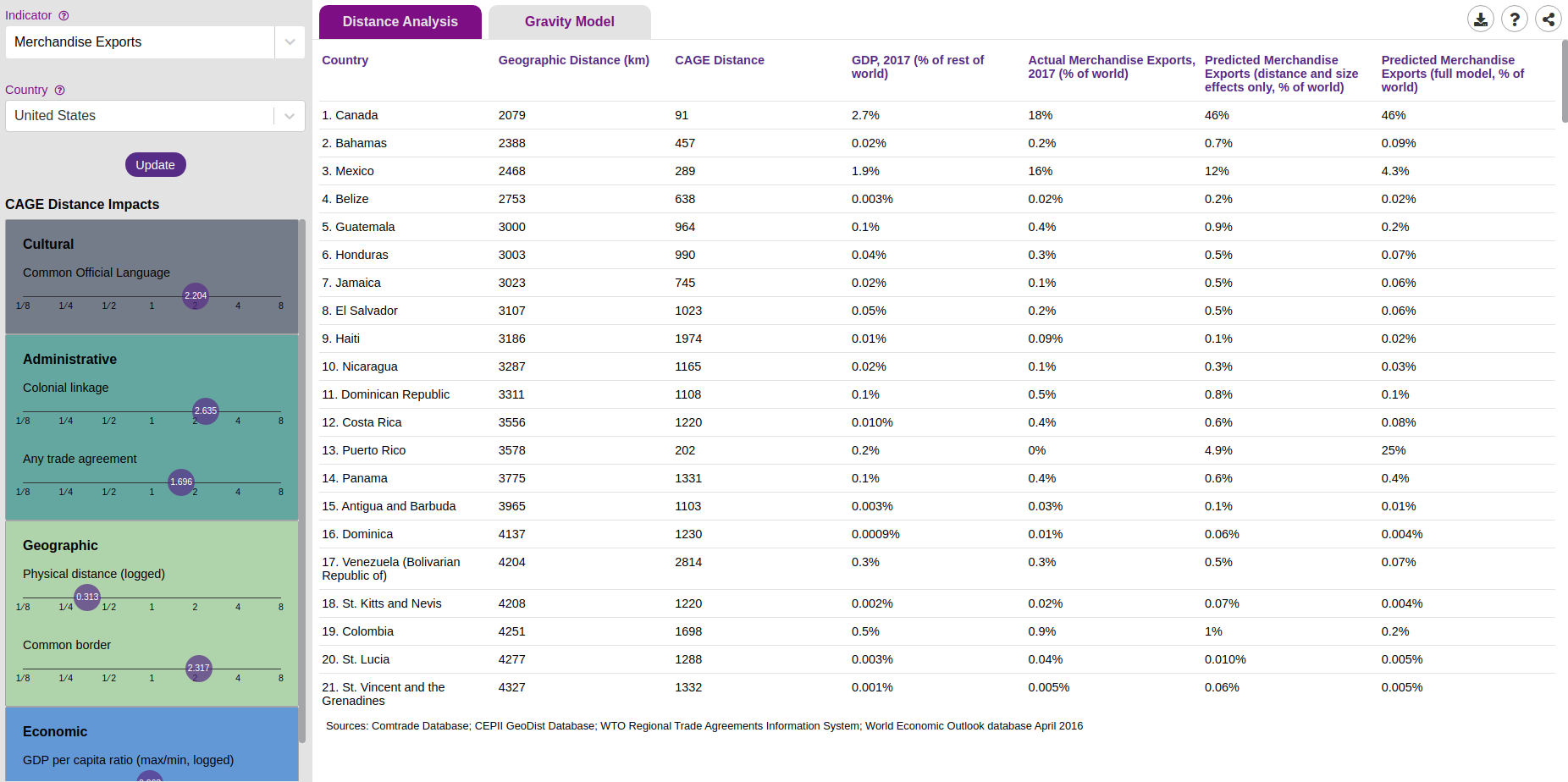The width and height of the screenshot is (1568, 782).
Task: Select the Distance Analysis tab
Action: [400, 22]
